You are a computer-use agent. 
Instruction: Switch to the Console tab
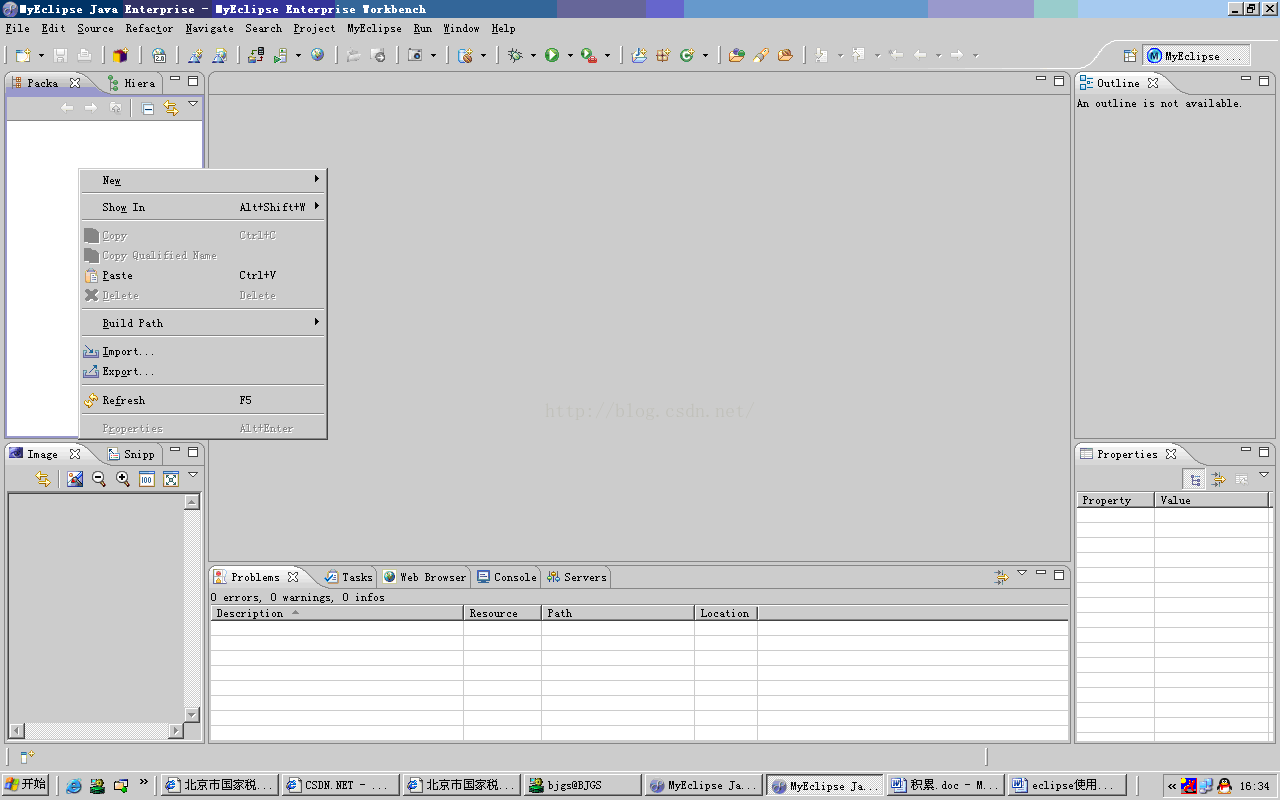coord(507,577)
